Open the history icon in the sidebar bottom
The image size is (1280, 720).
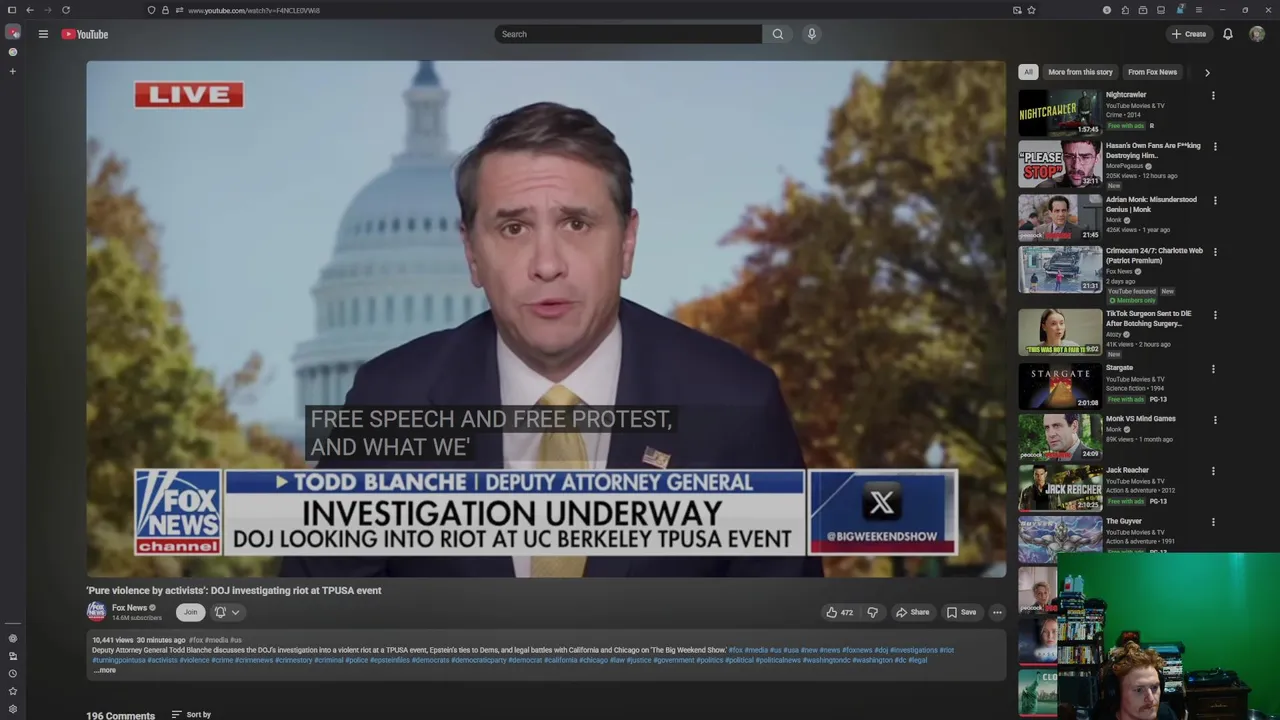tap(13, 673)
